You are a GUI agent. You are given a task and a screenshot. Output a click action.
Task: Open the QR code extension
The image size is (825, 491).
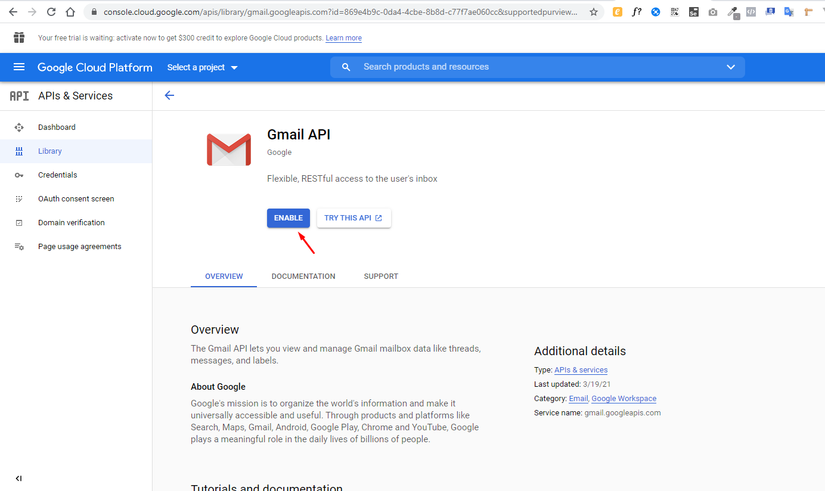675,12
